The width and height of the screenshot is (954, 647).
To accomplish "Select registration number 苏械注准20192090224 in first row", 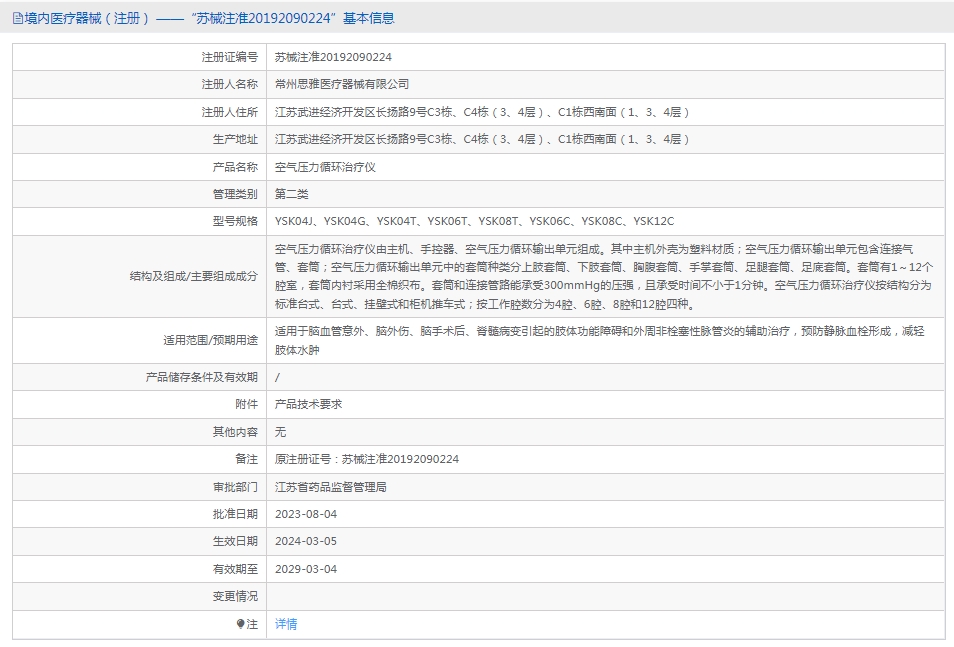I will pos(333,58).
